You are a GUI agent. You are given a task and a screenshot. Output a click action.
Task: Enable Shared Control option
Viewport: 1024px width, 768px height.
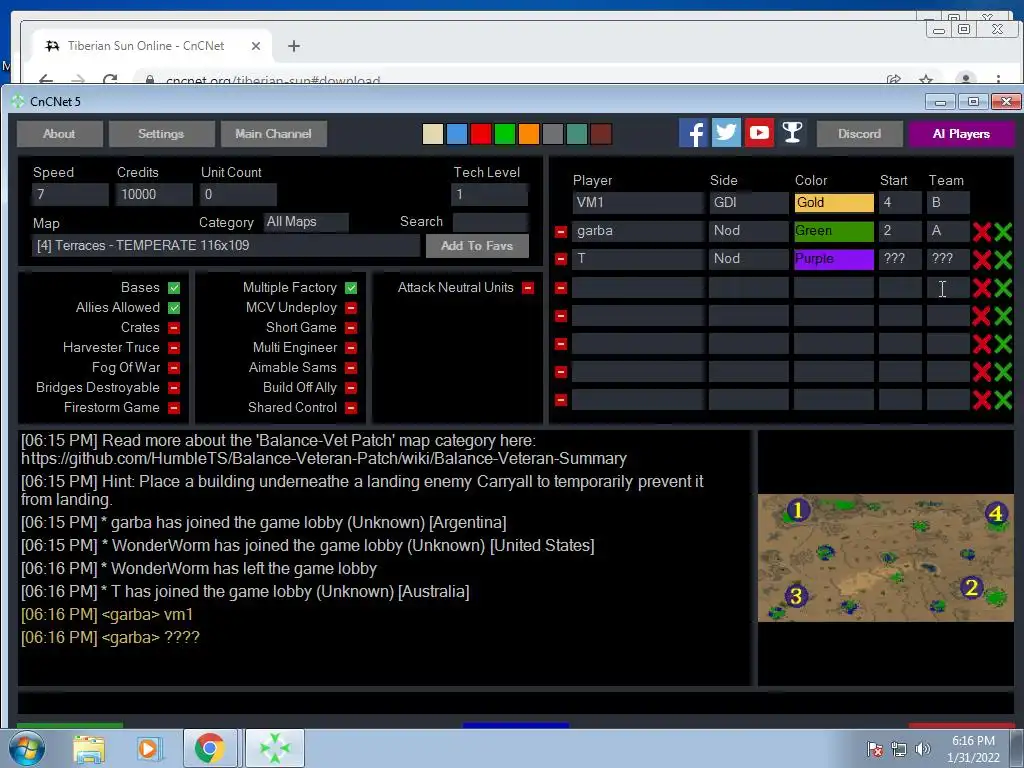(x=351, y=408)
